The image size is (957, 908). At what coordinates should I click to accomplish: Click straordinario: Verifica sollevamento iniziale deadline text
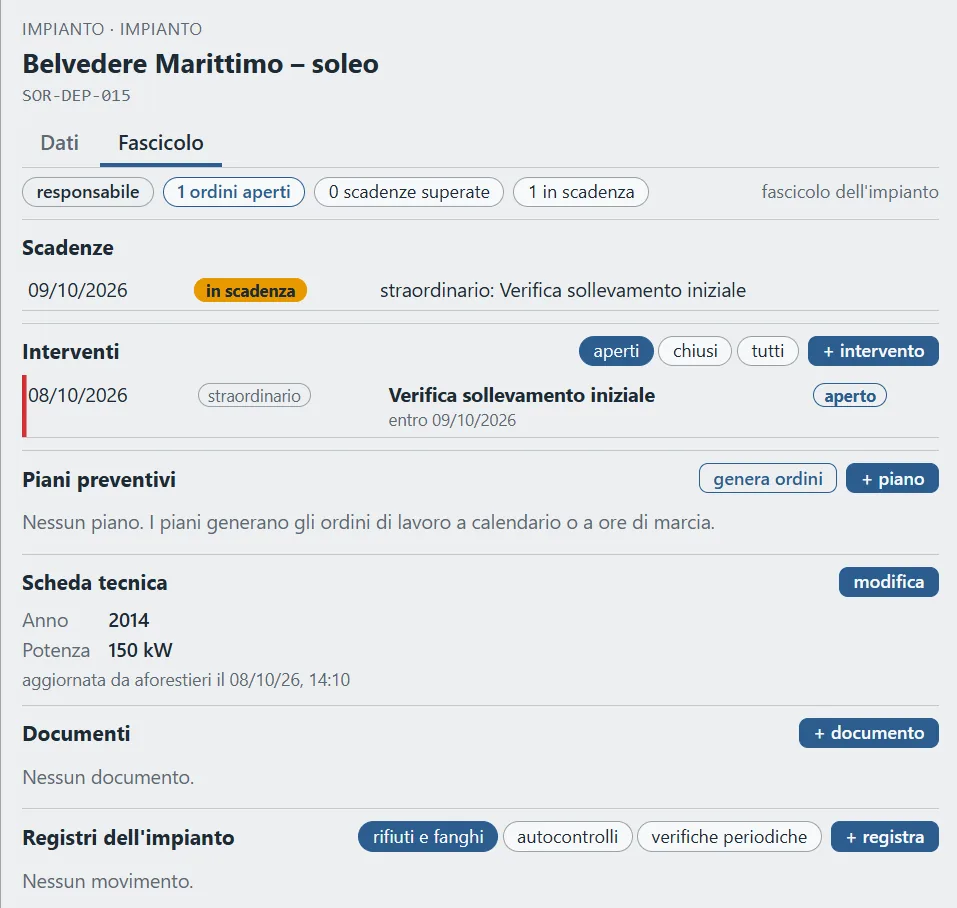563,290
